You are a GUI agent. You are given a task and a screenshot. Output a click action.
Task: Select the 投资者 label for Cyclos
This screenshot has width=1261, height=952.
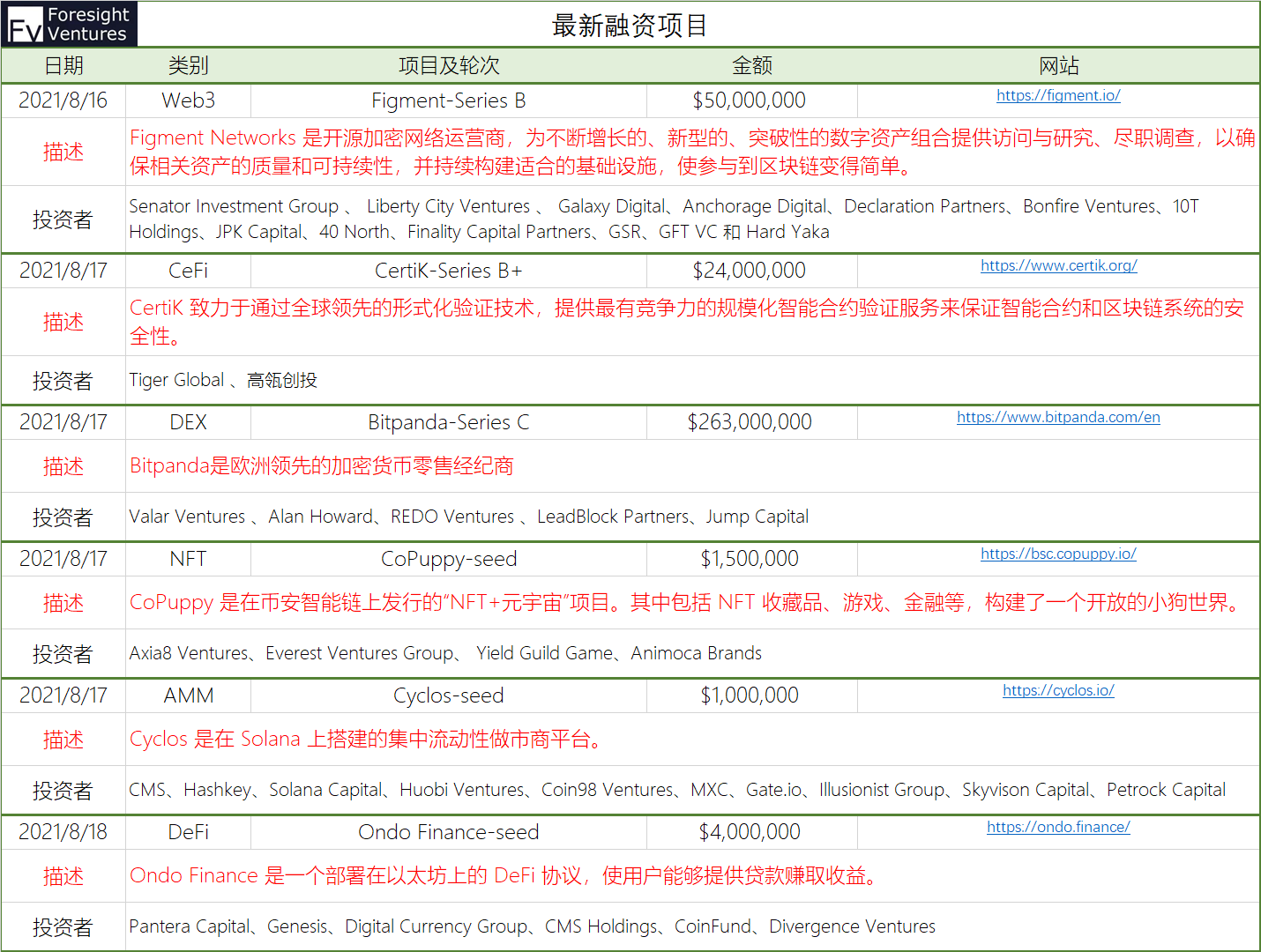click(63, 791)
